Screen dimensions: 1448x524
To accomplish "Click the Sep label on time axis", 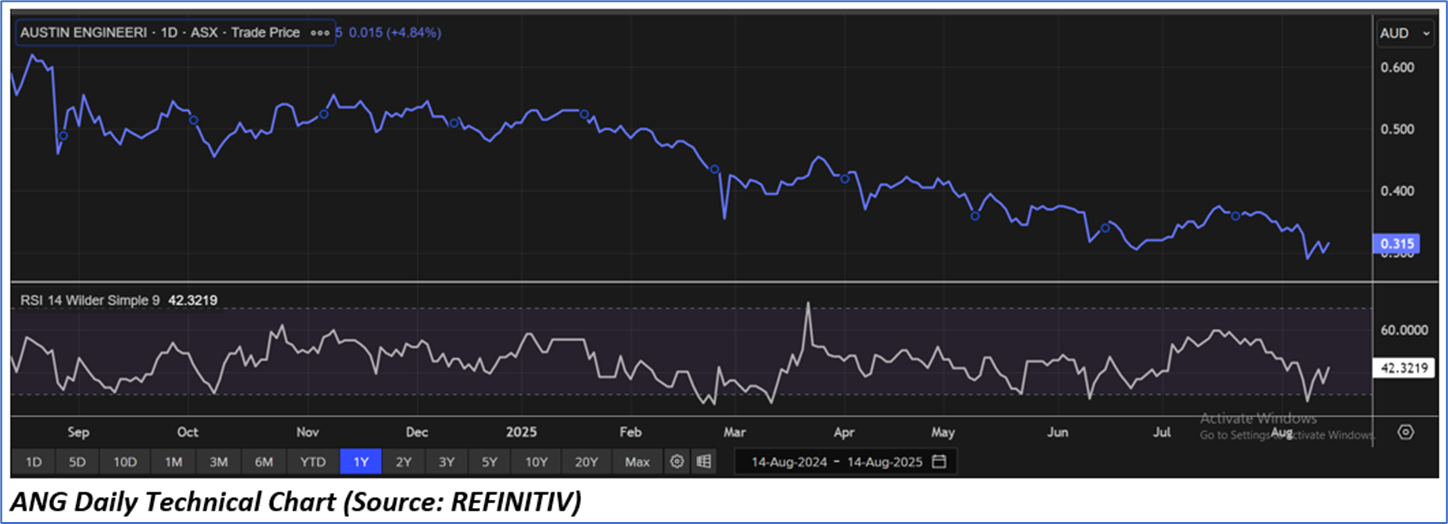I will pos(78,432).
